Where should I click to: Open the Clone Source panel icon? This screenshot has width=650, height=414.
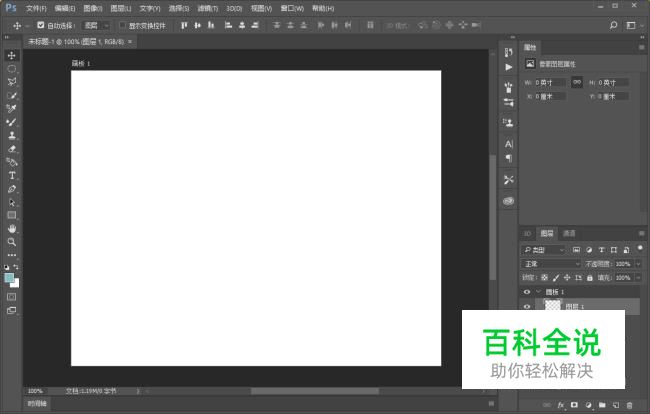(508, 122)
